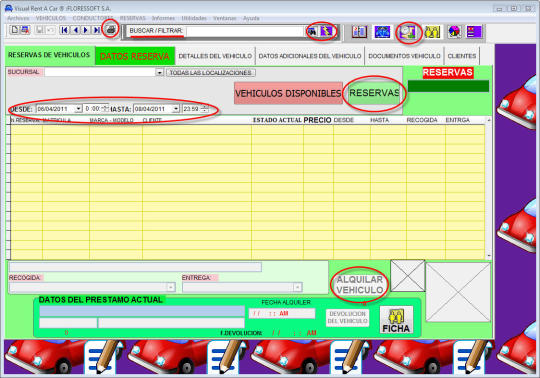540x378 pixels.
Task: Open the pie chart statistics icon
Action: pyautogui.click(x=454, y=32)
